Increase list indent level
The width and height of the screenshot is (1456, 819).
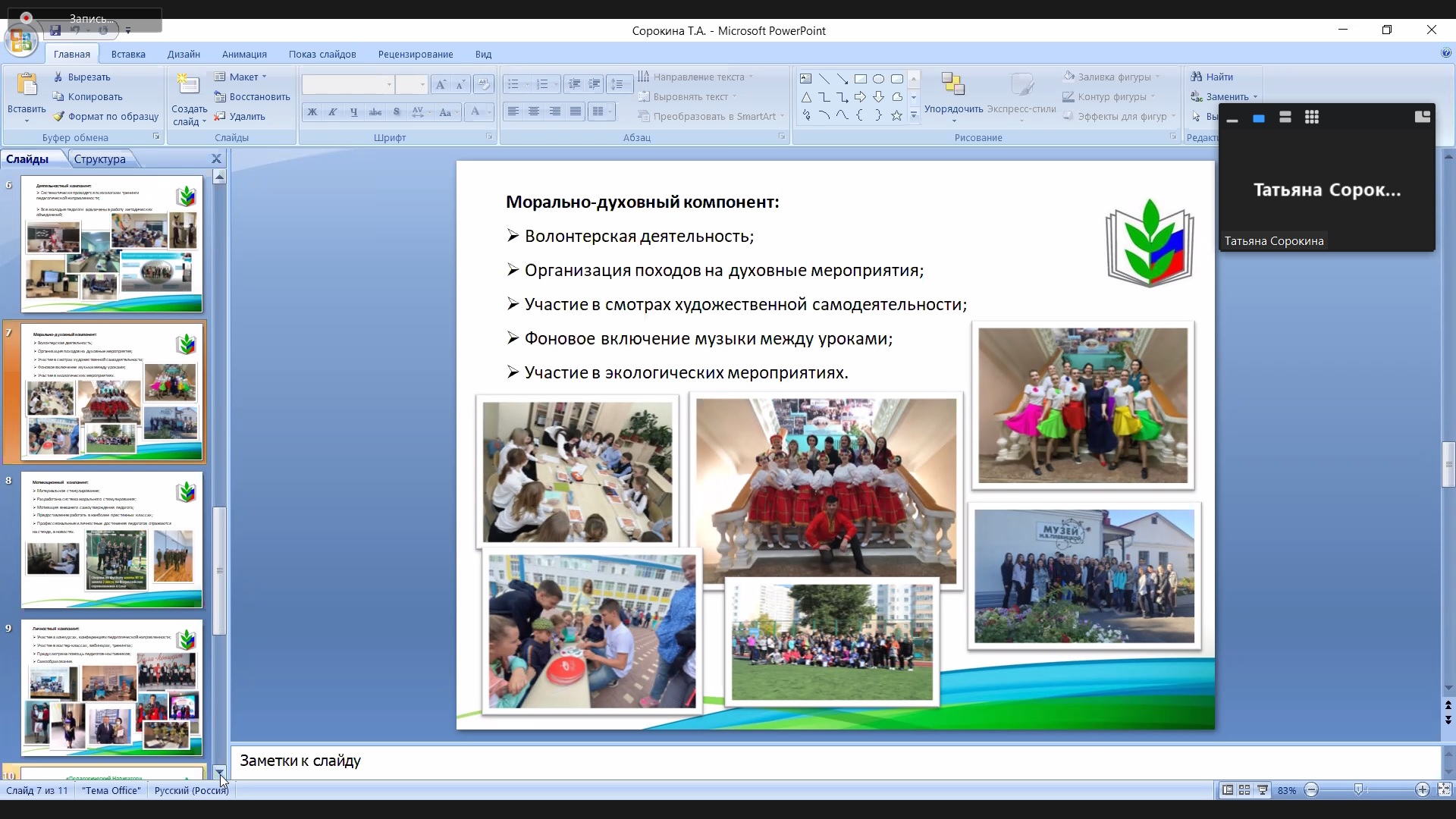(x=595, y=84)
